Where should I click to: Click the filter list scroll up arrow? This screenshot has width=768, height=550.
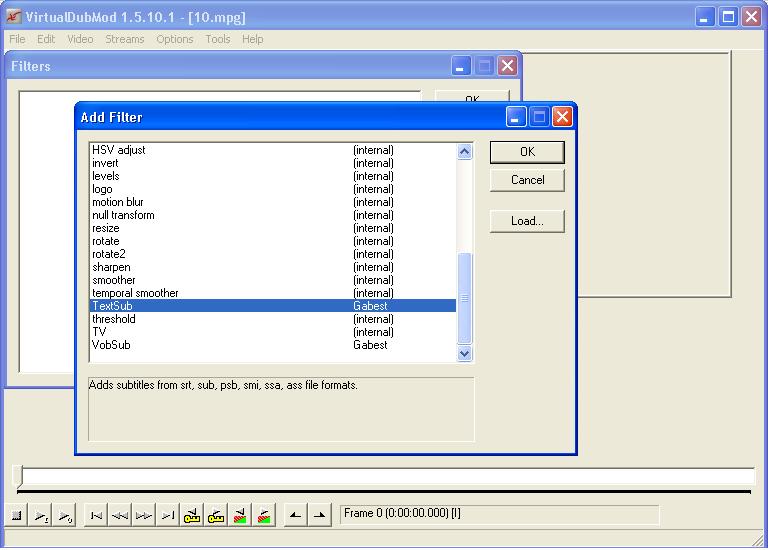click(x=464, y=152)
